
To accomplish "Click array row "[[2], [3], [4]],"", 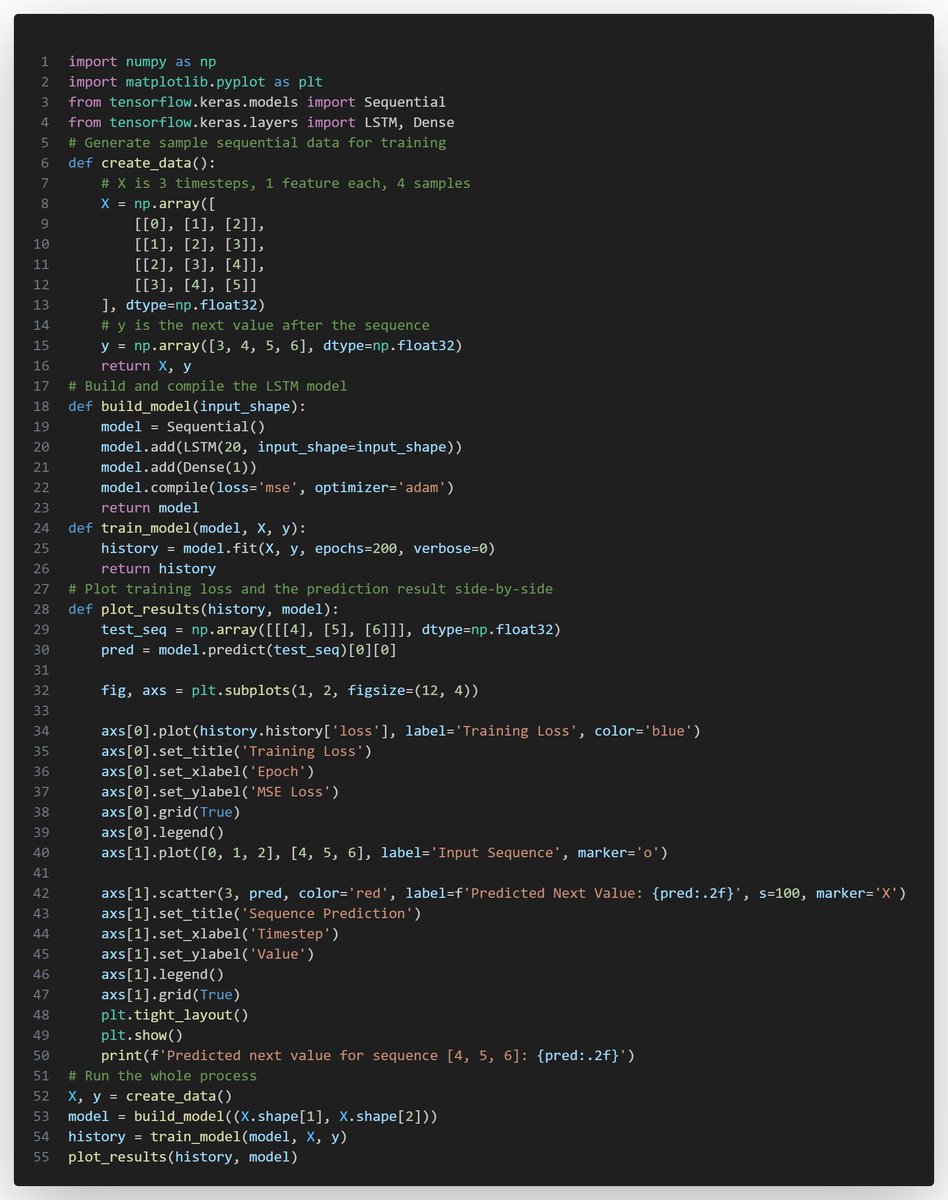I will click(199, 264).
